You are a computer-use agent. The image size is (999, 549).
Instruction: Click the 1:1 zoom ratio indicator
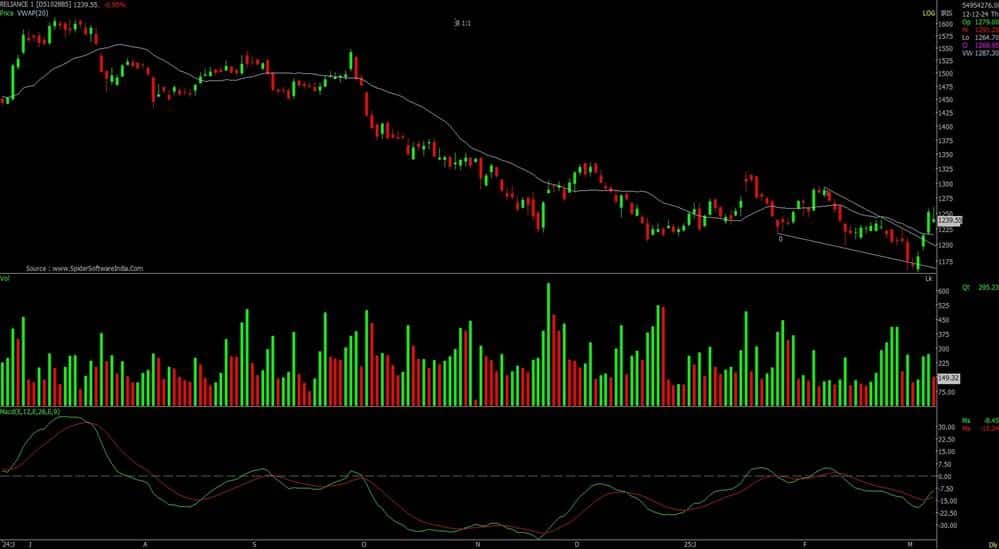(463, 22)
